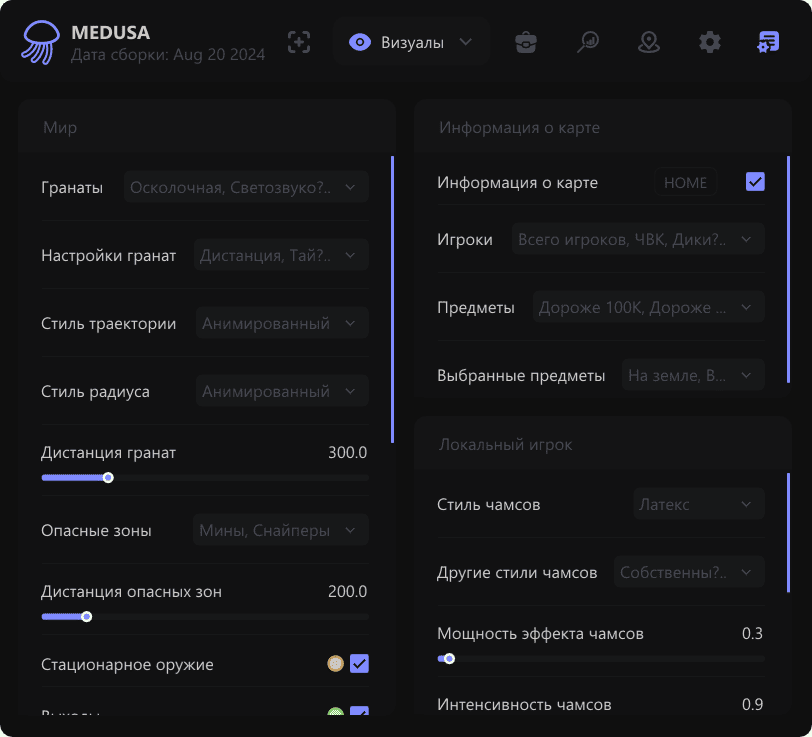Expand the Опасные зоны dropdown
Image resolution: width=812 pixels, height=737 pixels.
(x=280, y=531)
